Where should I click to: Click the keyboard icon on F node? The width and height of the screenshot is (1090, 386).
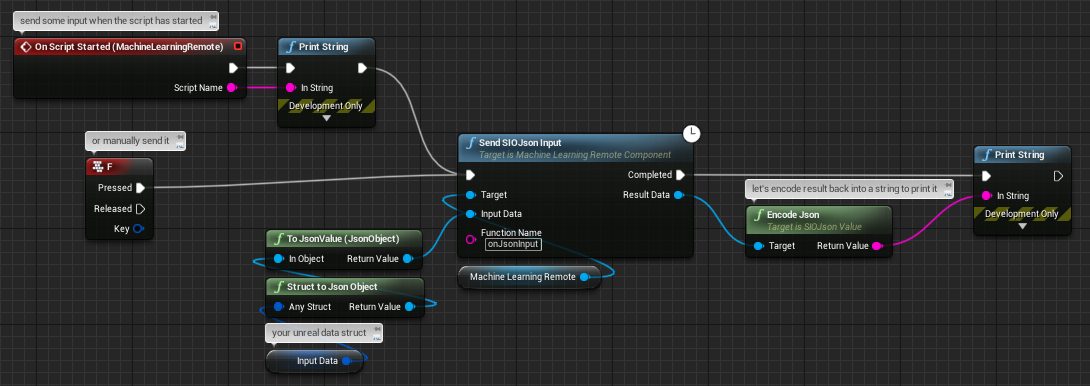click(97, 167)
